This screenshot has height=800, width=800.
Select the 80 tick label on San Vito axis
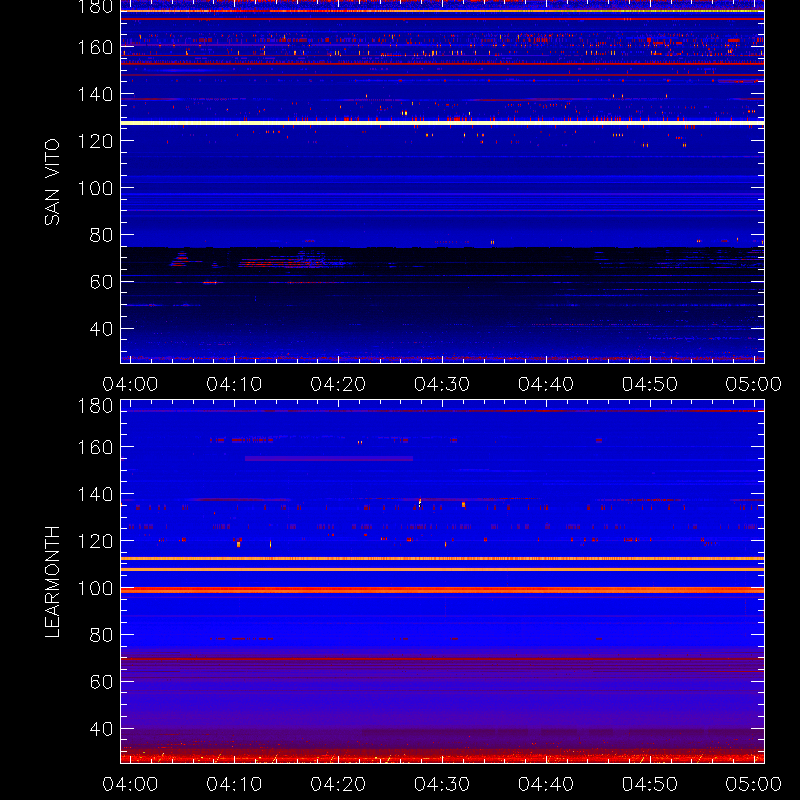(x=102, y=235)
